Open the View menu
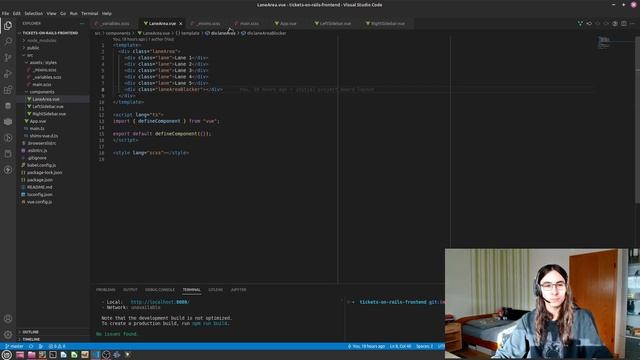Screen dimensions: 640x360 [x=51, y=13]
